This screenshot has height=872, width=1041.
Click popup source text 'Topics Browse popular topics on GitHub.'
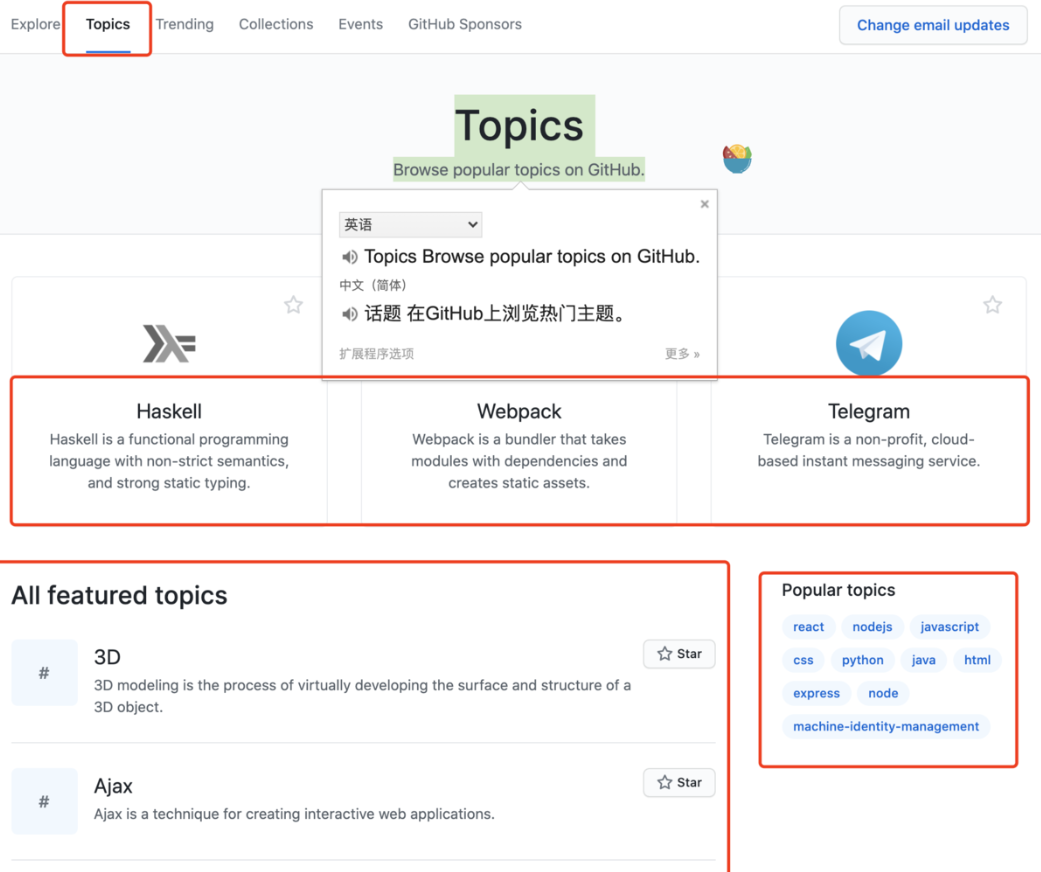532,257
